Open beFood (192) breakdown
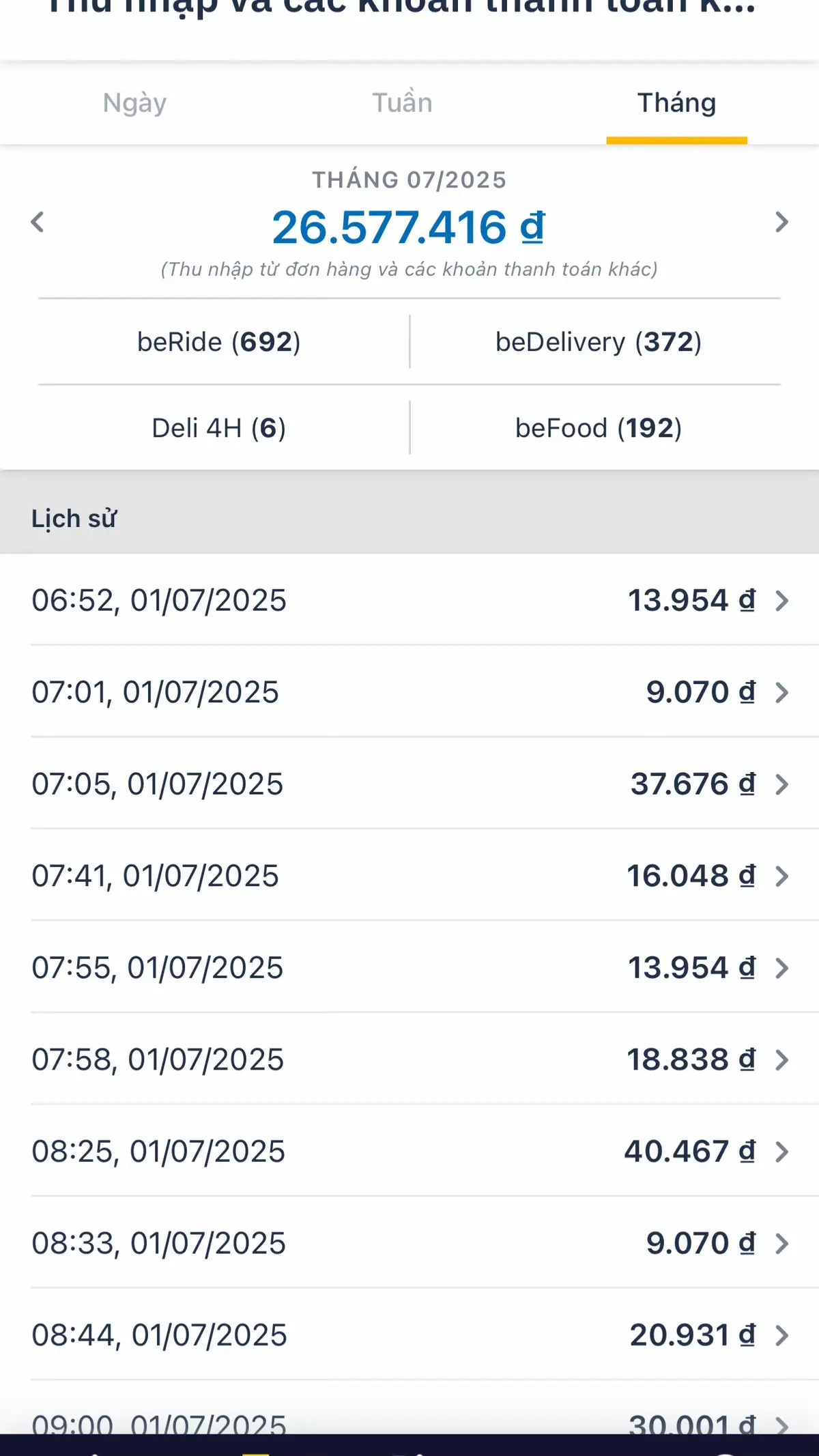The height and width of the screenshot is (1456, 819). pos(599,428)
